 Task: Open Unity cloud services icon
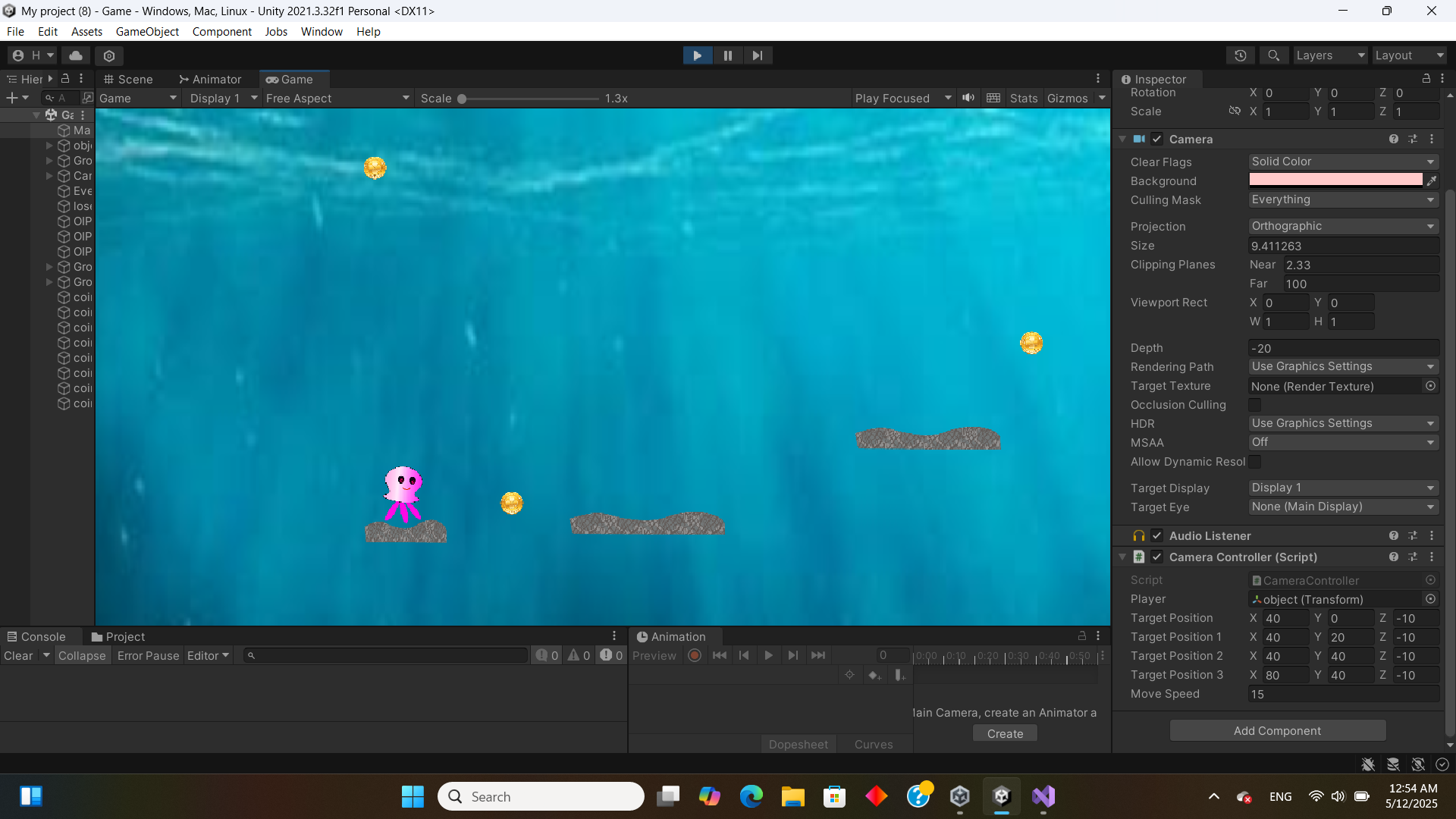point(76,55)
